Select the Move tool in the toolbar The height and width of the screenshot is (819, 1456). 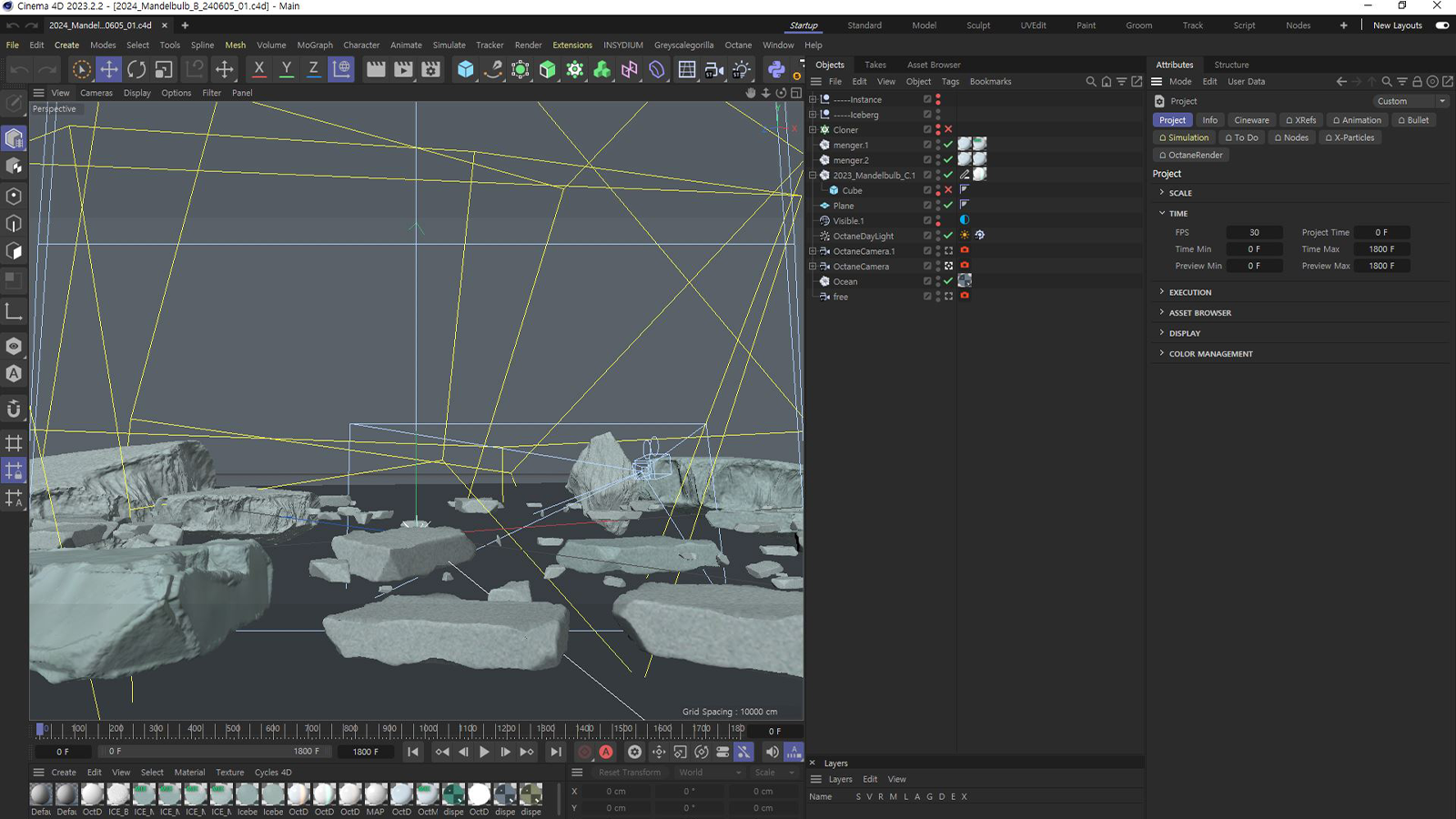point(108,69)
